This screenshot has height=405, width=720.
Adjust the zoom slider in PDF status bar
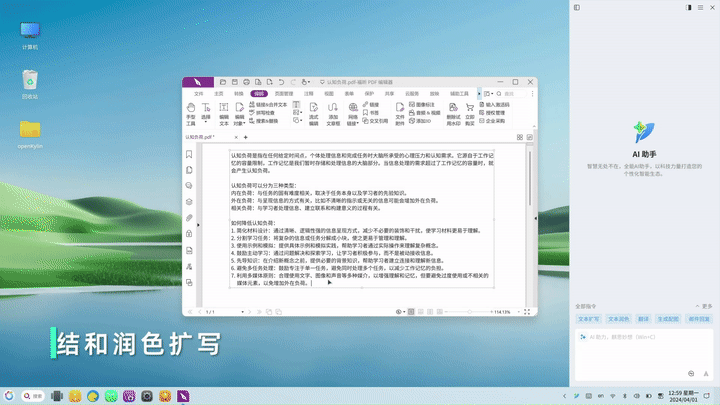point(469,312)
